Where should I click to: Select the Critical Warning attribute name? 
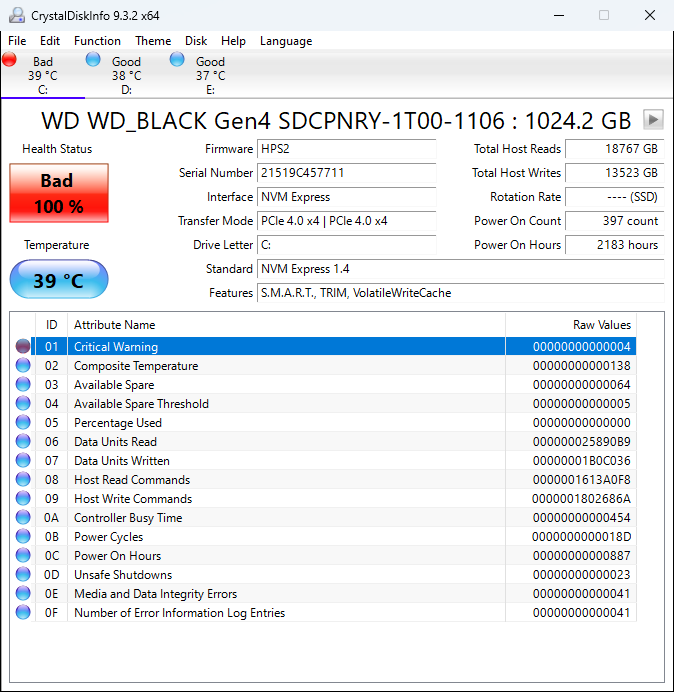pos(116,346)
